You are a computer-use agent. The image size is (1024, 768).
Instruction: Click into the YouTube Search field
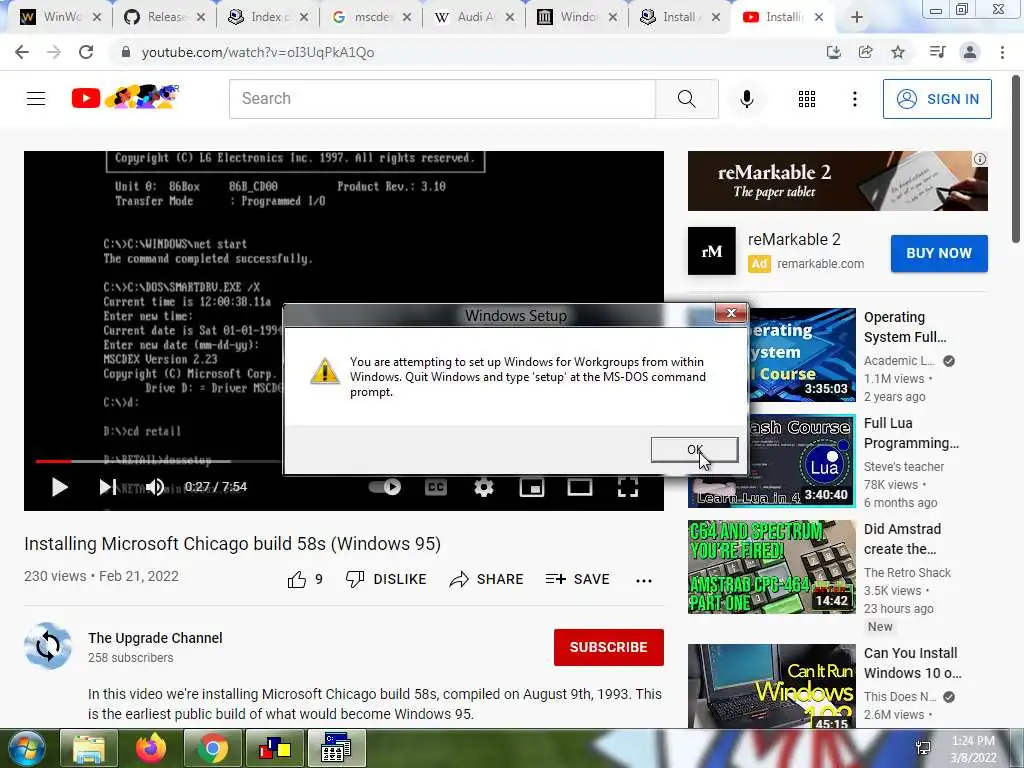tap(442, 99)
